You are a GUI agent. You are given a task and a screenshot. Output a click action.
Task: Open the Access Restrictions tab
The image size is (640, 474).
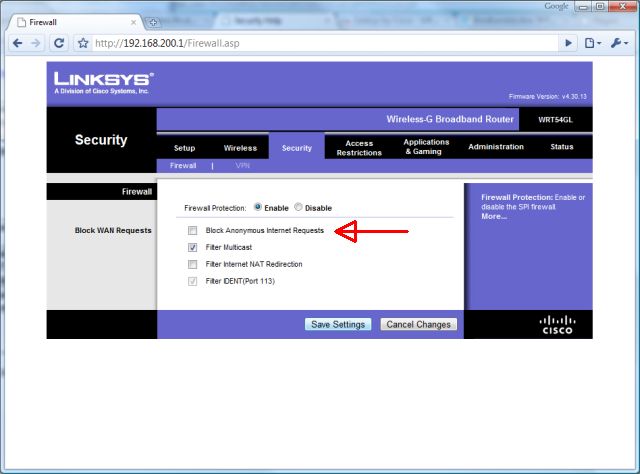coord(359,148)
